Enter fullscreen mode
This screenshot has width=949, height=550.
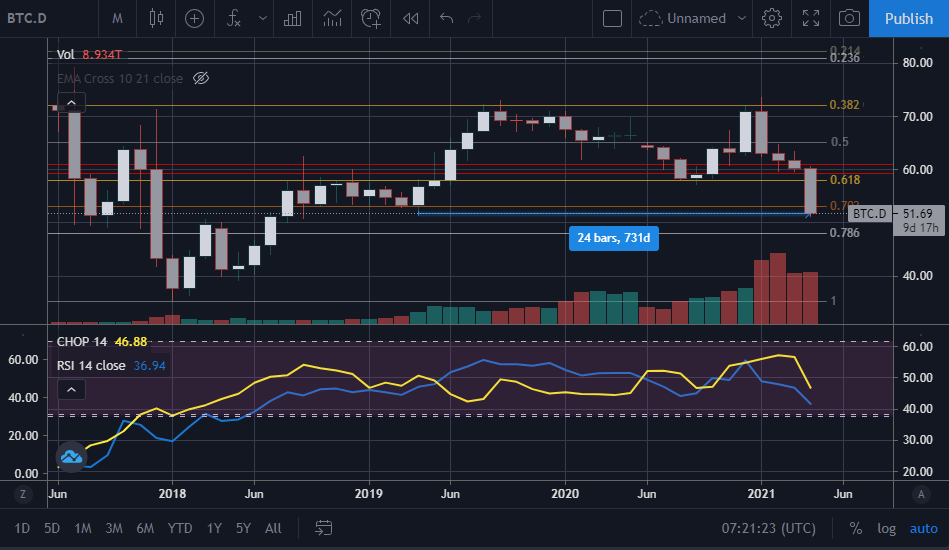(811, 18)
